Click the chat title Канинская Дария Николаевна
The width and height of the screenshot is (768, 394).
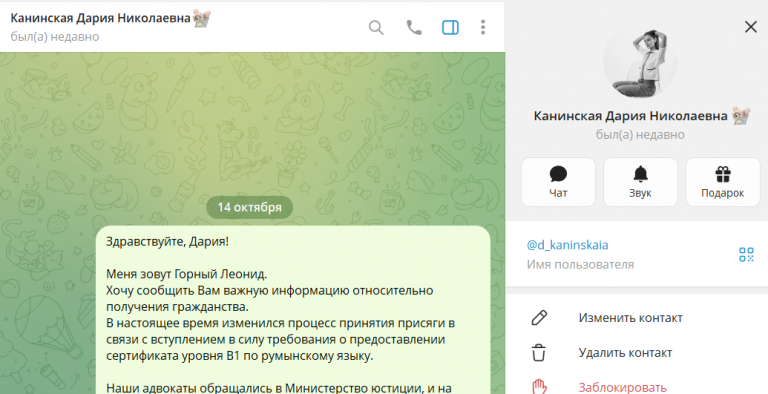pos(100,18)
